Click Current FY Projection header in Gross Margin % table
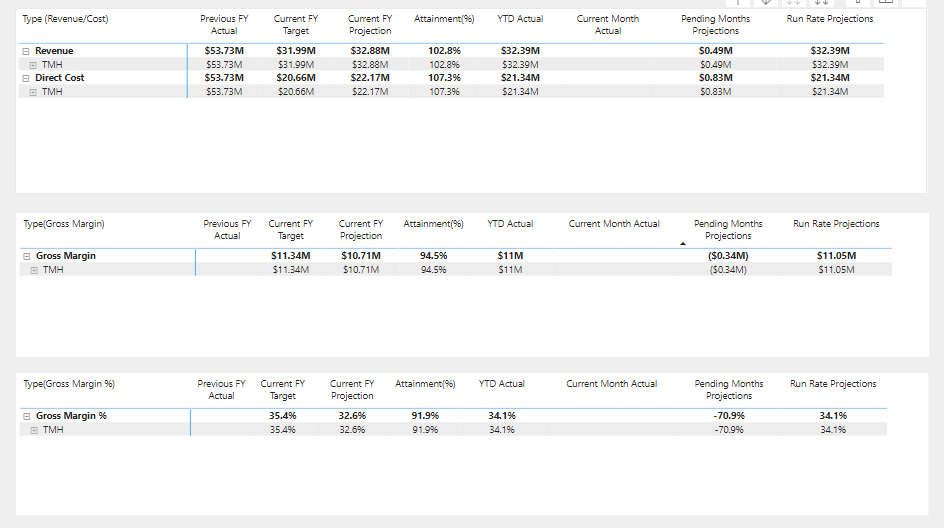 coord(352,390)
